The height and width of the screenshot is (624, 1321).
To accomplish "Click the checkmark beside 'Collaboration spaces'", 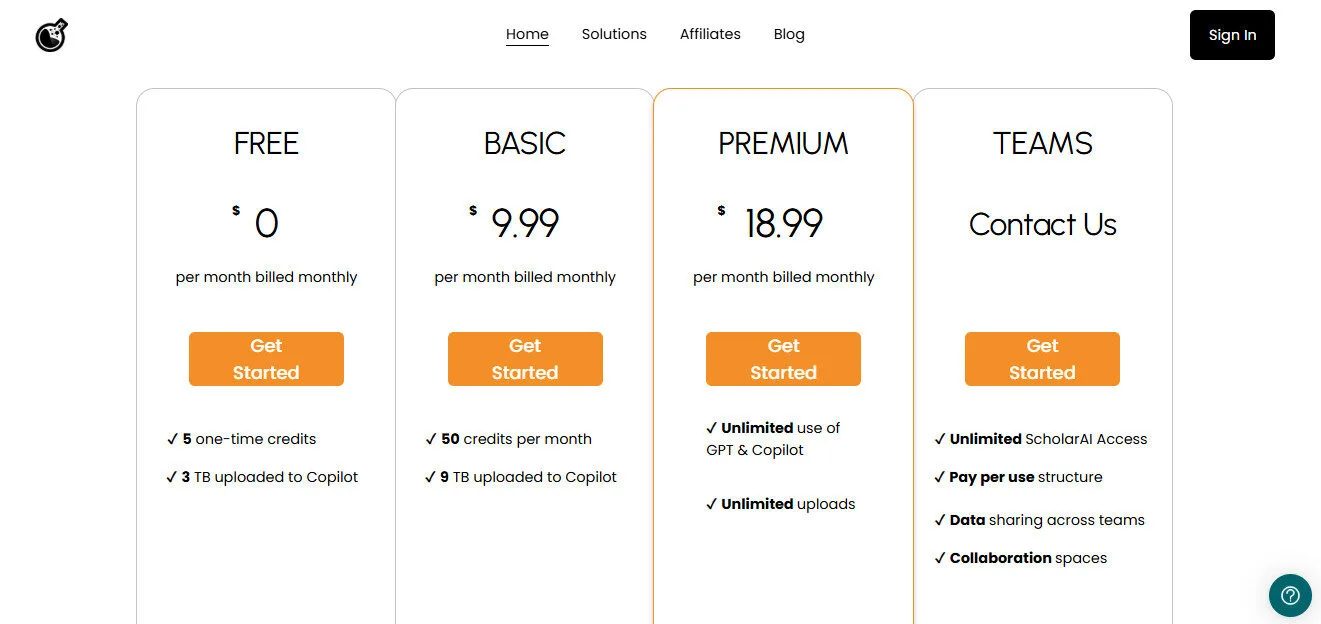I will pyautogui.click(x=940, y=558).
